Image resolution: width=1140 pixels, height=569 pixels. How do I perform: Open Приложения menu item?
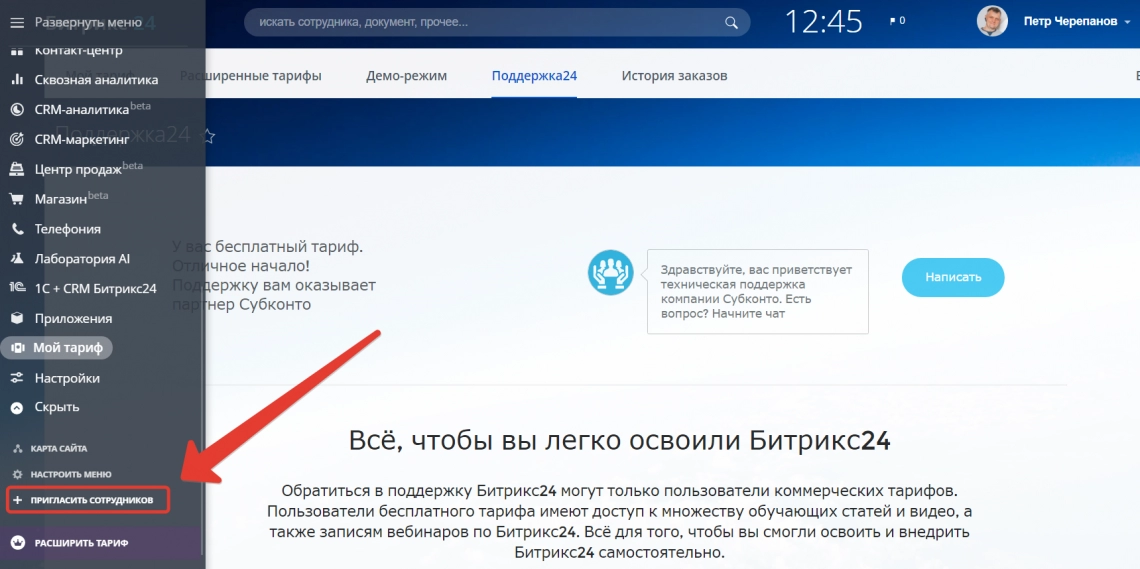(x=73, y=318)
